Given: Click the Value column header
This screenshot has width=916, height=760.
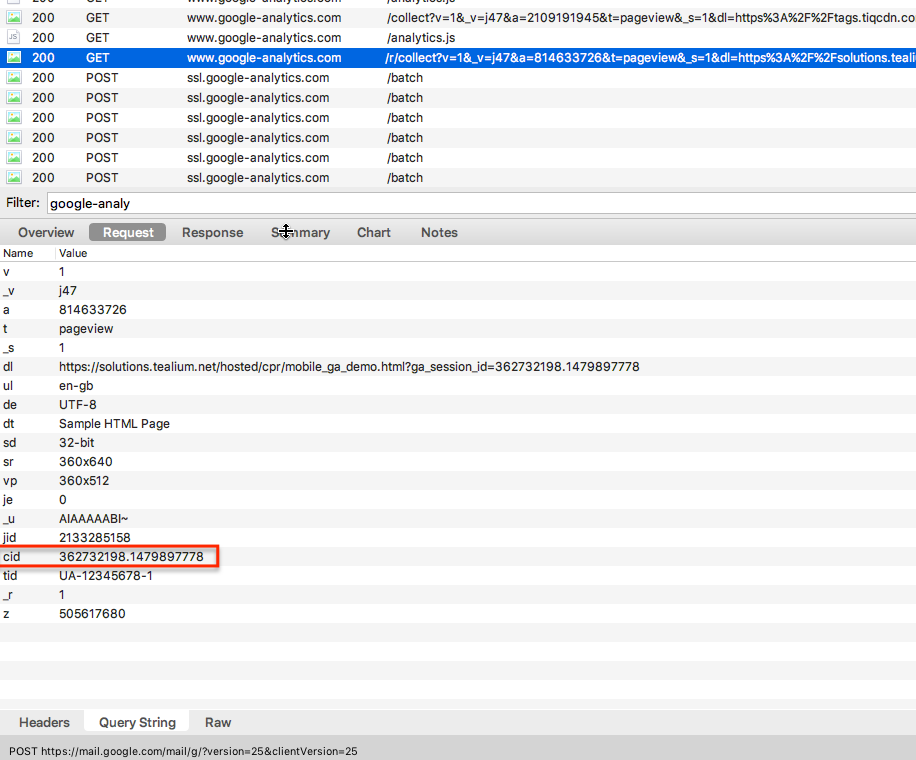Looking at the screenshot, I should [73, 253].
